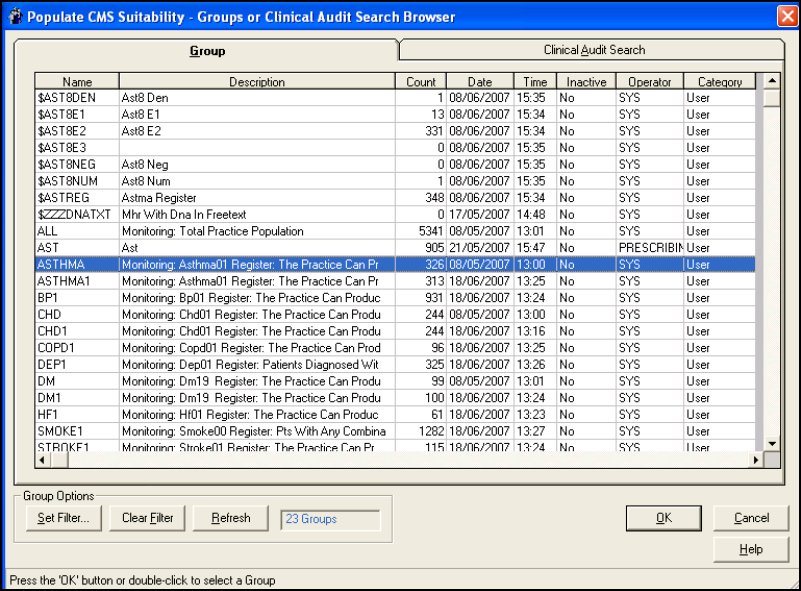This screenshot has height=591, width=801.
Task: Switch to the Clinical Audit Search tab
Action: click(x=594, y=50)
